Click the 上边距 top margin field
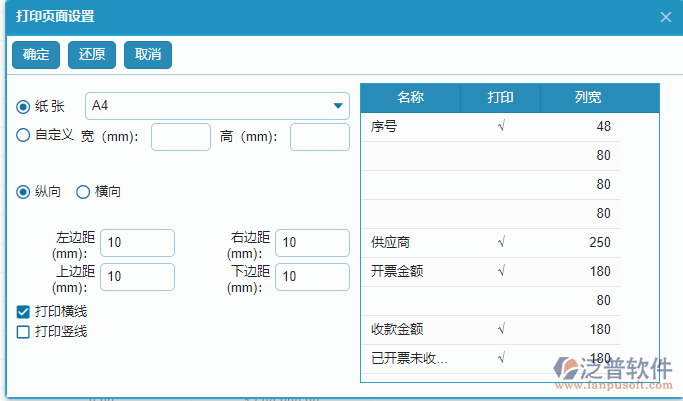 click(x=137, y=277)
